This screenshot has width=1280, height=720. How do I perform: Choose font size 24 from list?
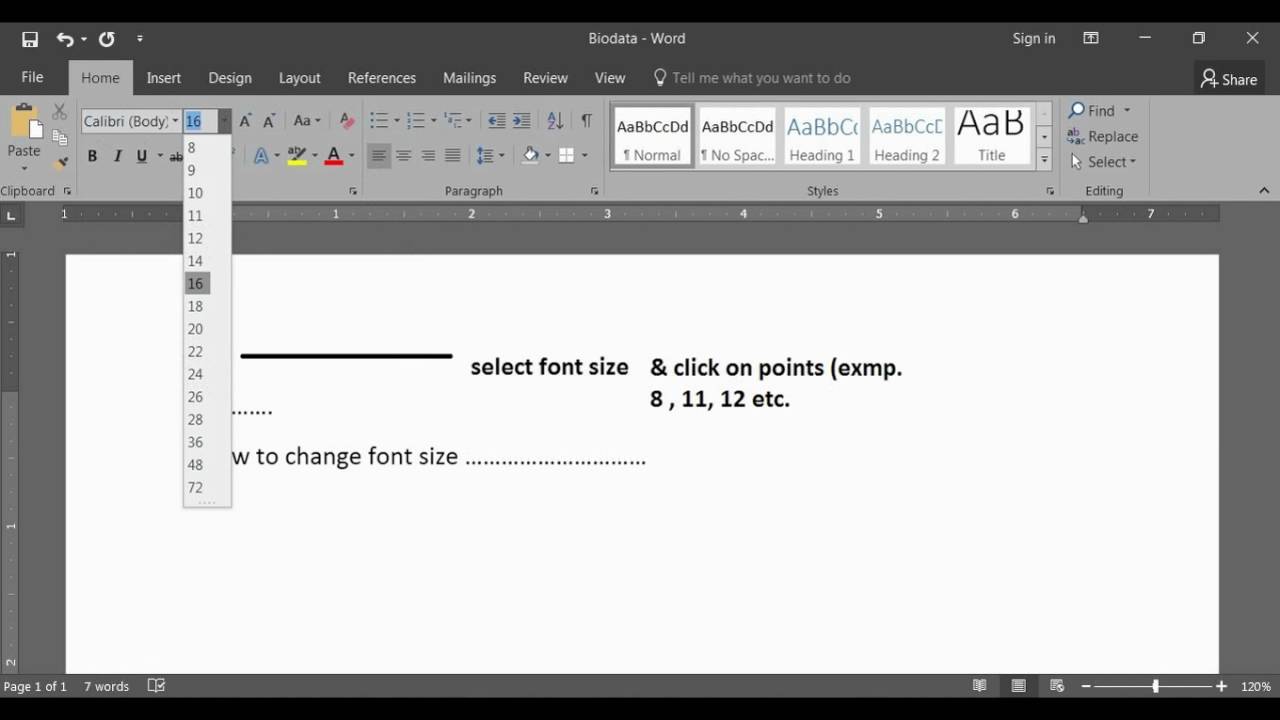pos(195,374)
